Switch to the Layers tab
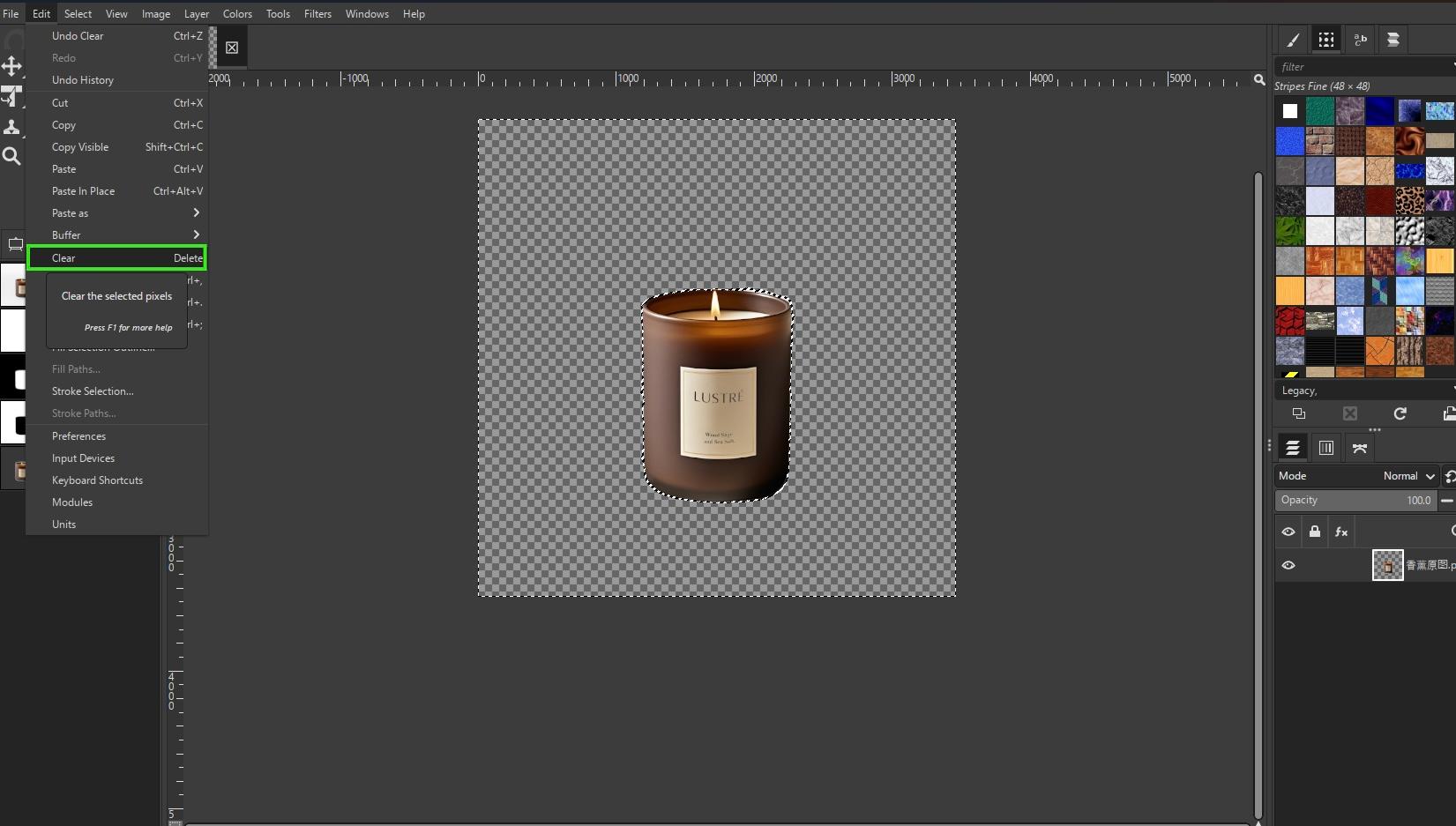This screenshot has height=826, width=1456. [x=1293, y=448]
